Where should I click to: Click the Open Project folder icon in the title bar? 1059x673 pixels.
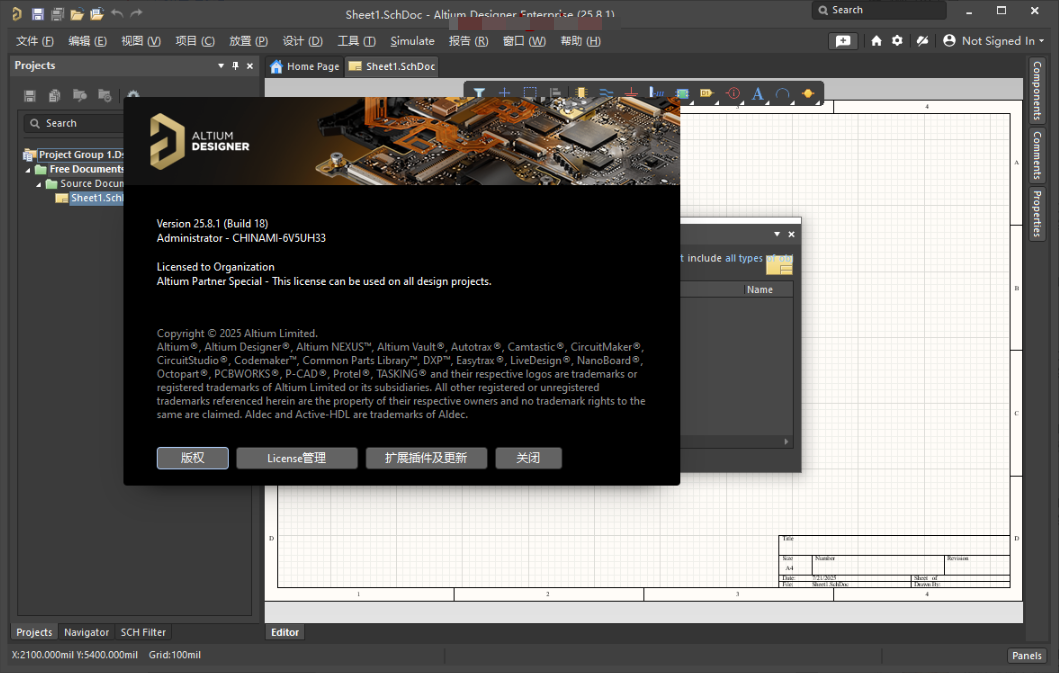(97, 14)
